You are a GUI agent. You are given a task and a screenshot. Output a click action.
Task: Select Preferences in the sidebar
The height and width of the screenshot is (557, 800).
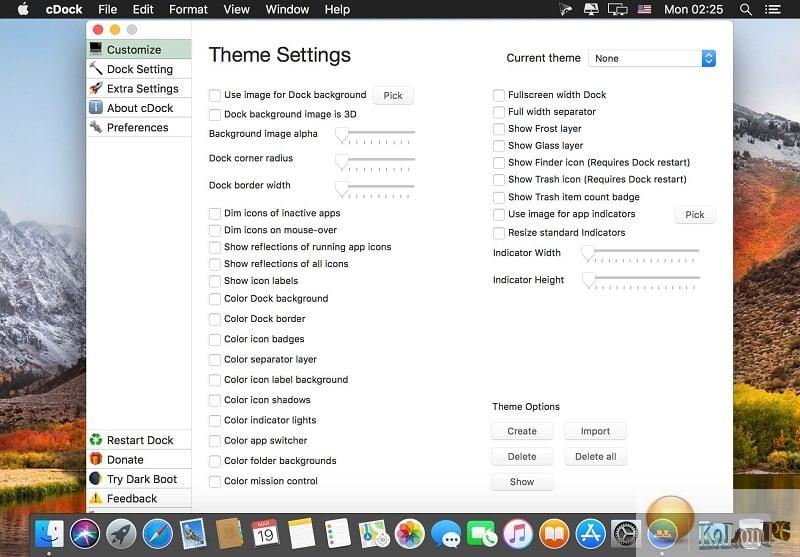(x=139, y=127)
